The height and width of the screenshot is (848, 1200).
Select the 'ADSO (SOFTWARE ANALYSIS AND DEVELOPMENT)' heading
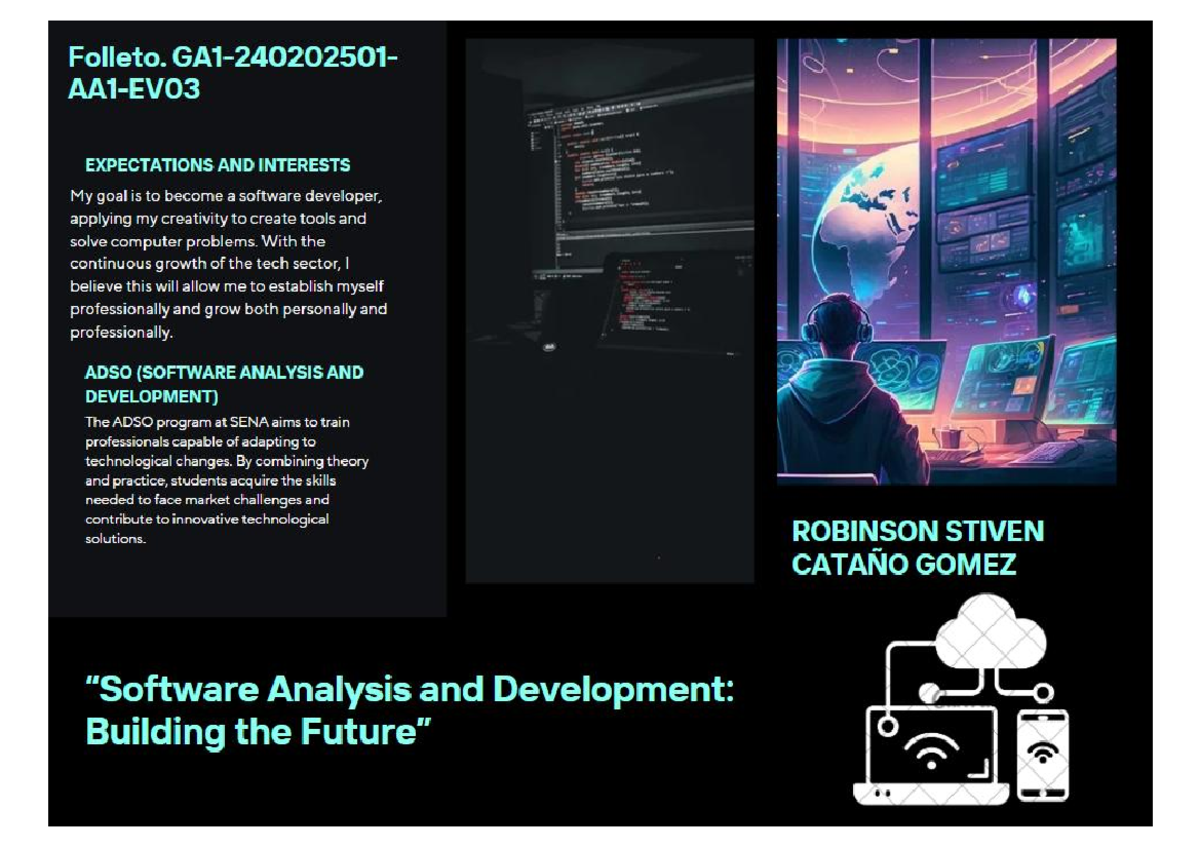point(224,384)
